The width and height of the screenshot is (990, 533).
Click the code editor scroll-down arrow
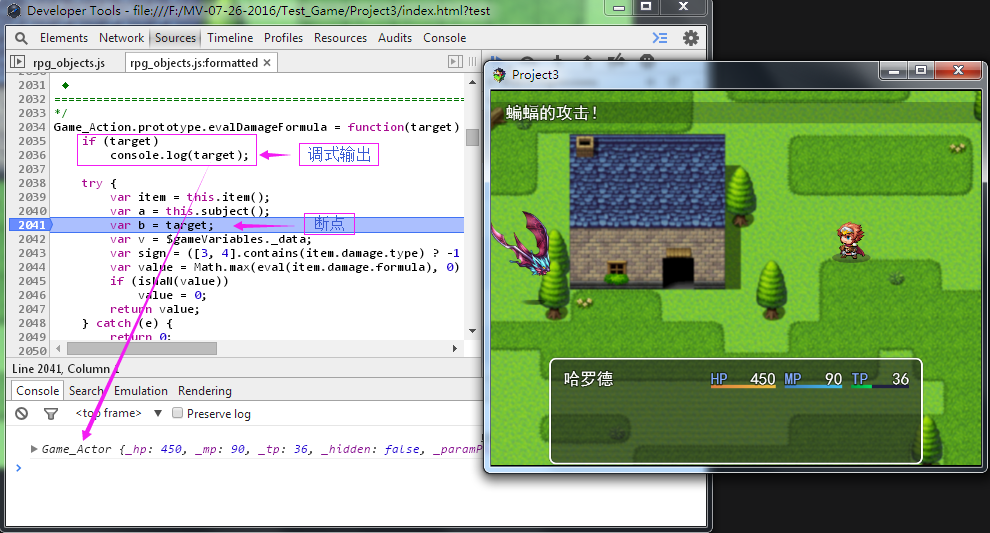472,331
